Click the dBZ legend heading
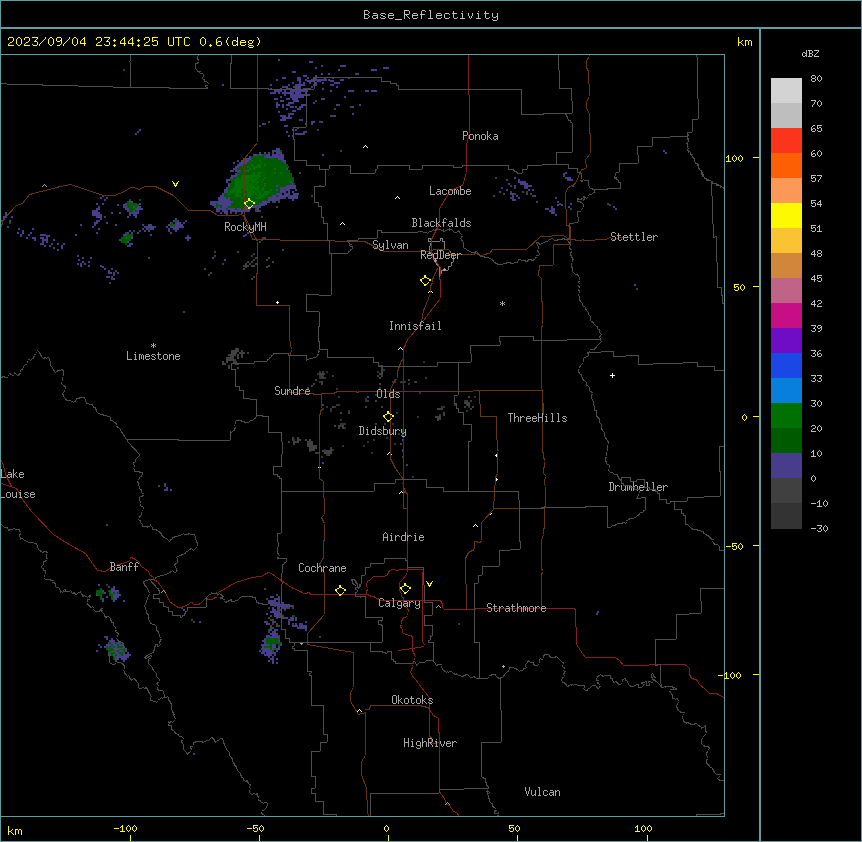This screenshot has width=862, height=842. pyautogui.click(x=810, y=53)
